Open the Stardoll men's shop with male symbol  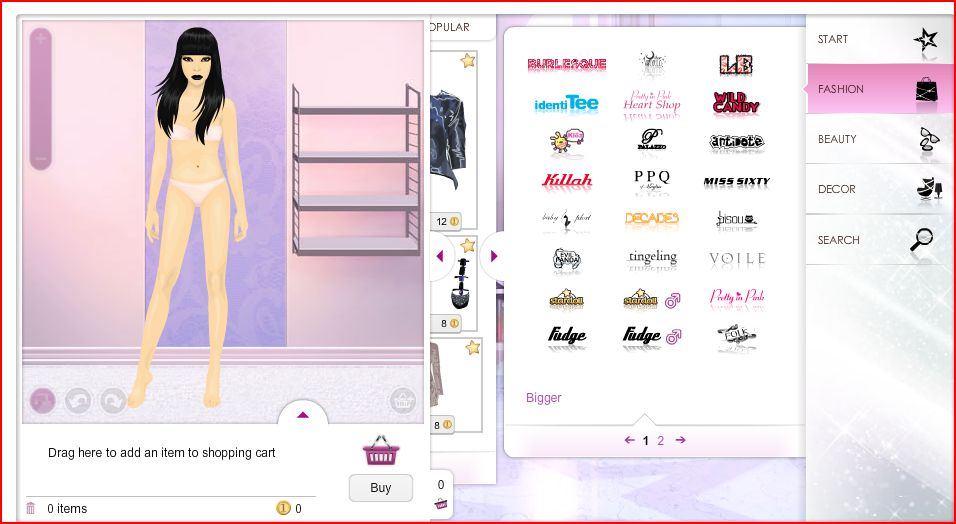click(651, 298)
